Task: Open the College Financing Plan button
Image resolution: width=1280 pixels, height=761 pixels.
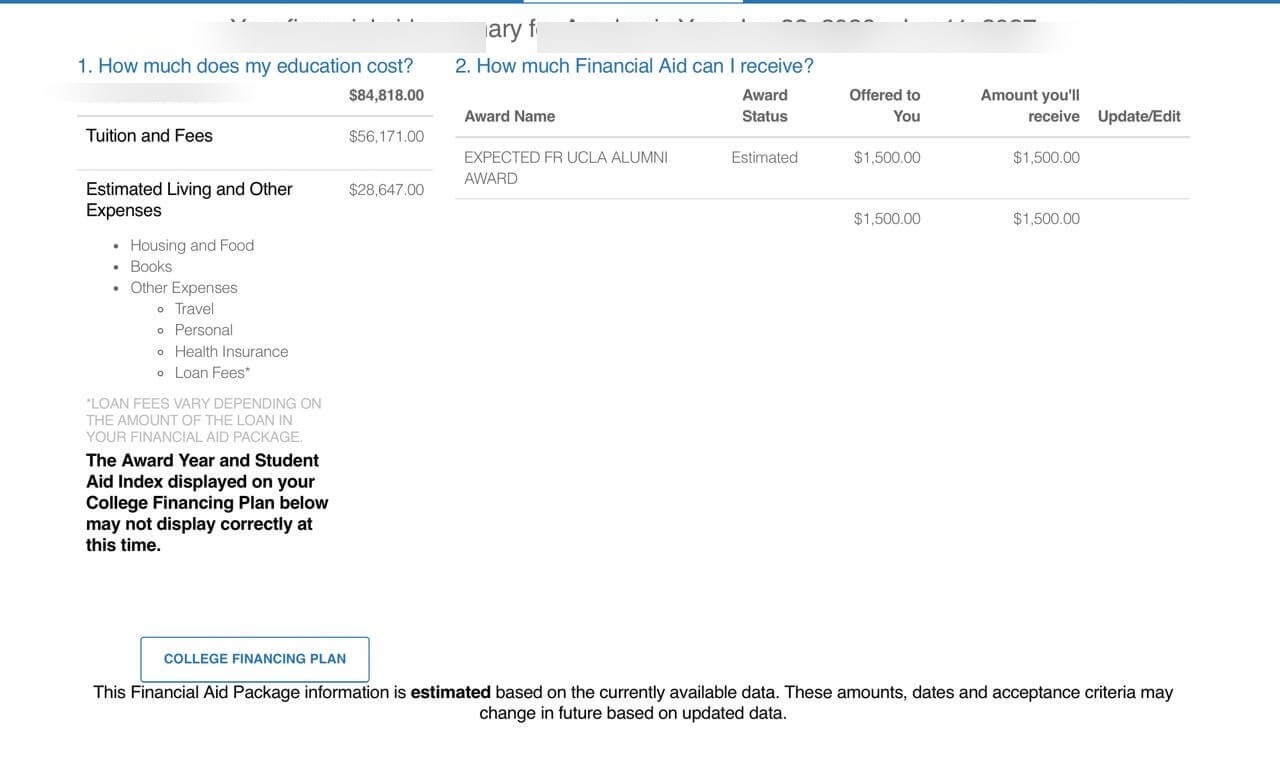Action: [x=255, y=659]
